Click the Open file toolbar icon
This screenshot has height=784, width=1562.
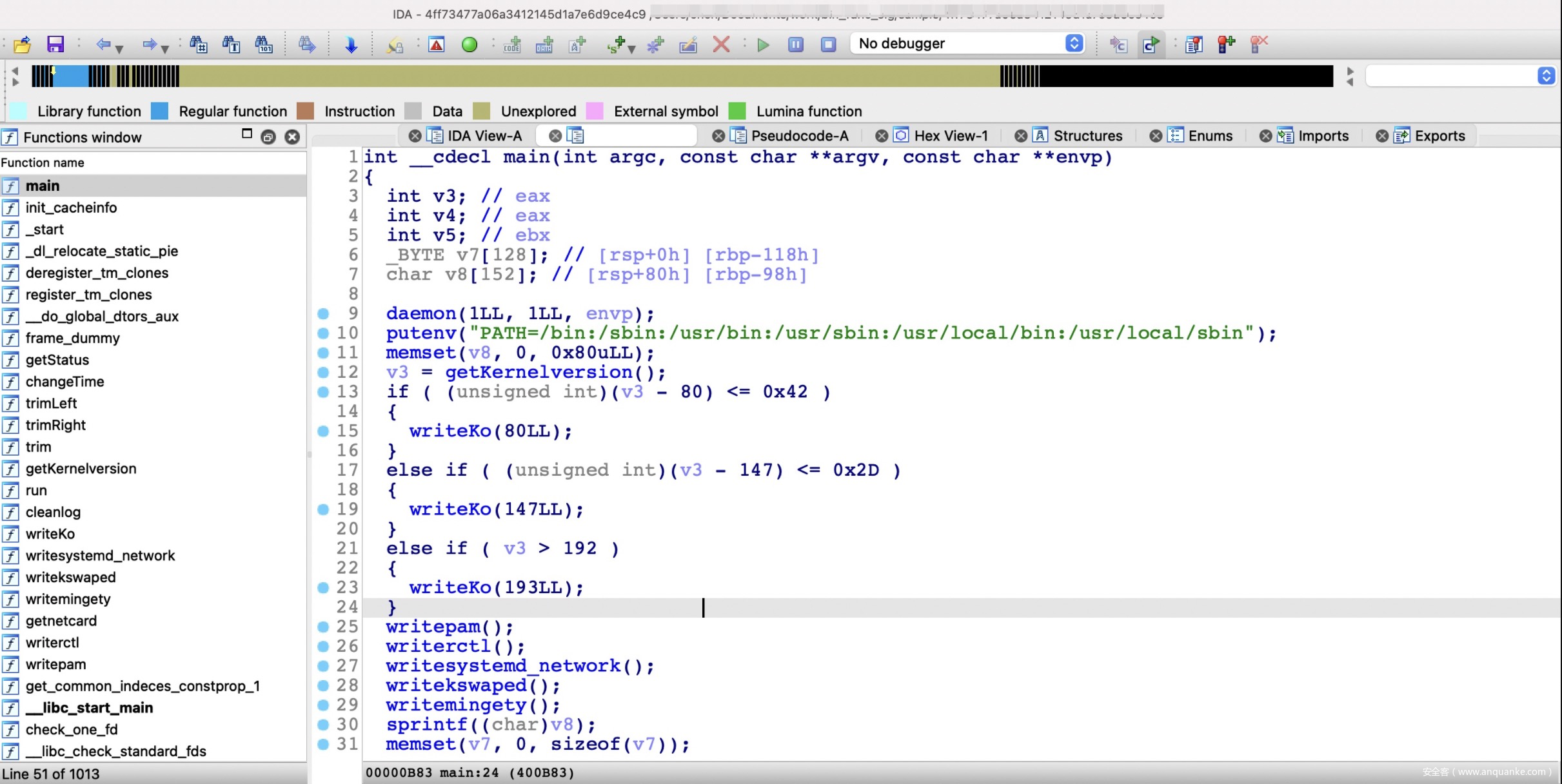click(x=22, y=44)
